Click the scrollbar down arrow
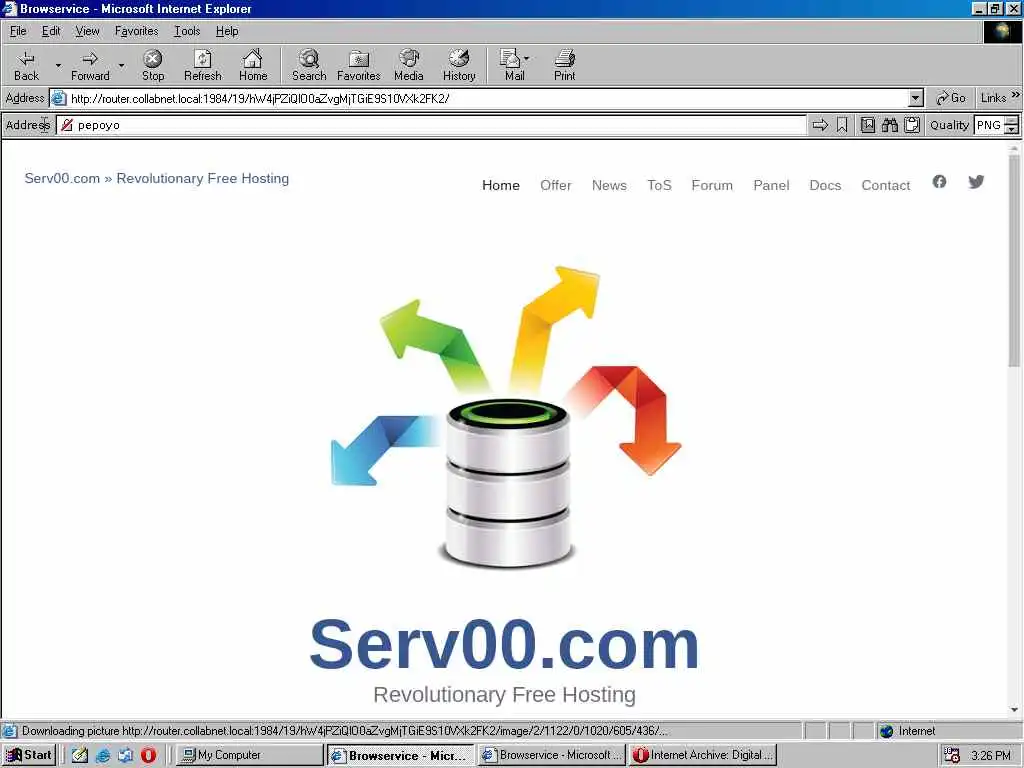The width and height of the screenshot is (1024, 768). point(1014,710)
